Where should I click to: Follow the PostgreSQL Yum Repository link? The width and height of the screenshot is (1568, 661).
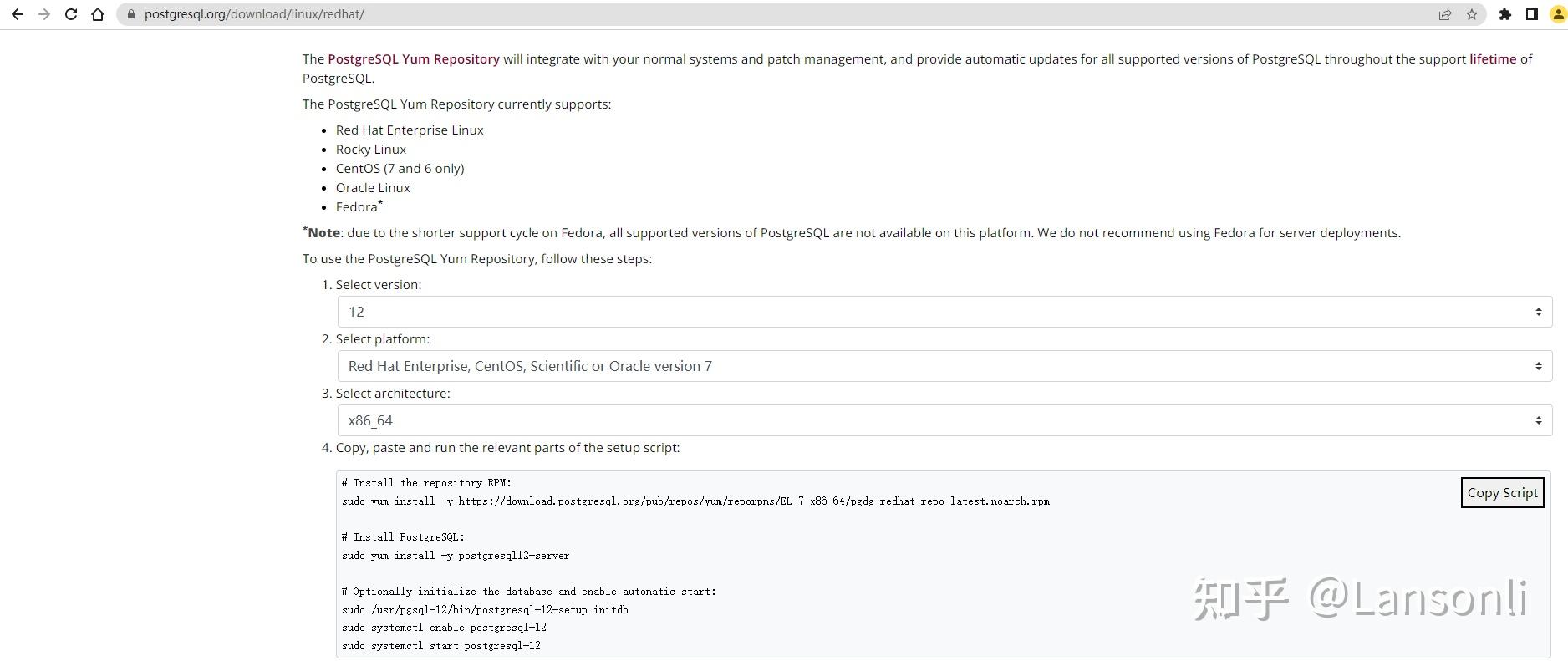[413, 59]
